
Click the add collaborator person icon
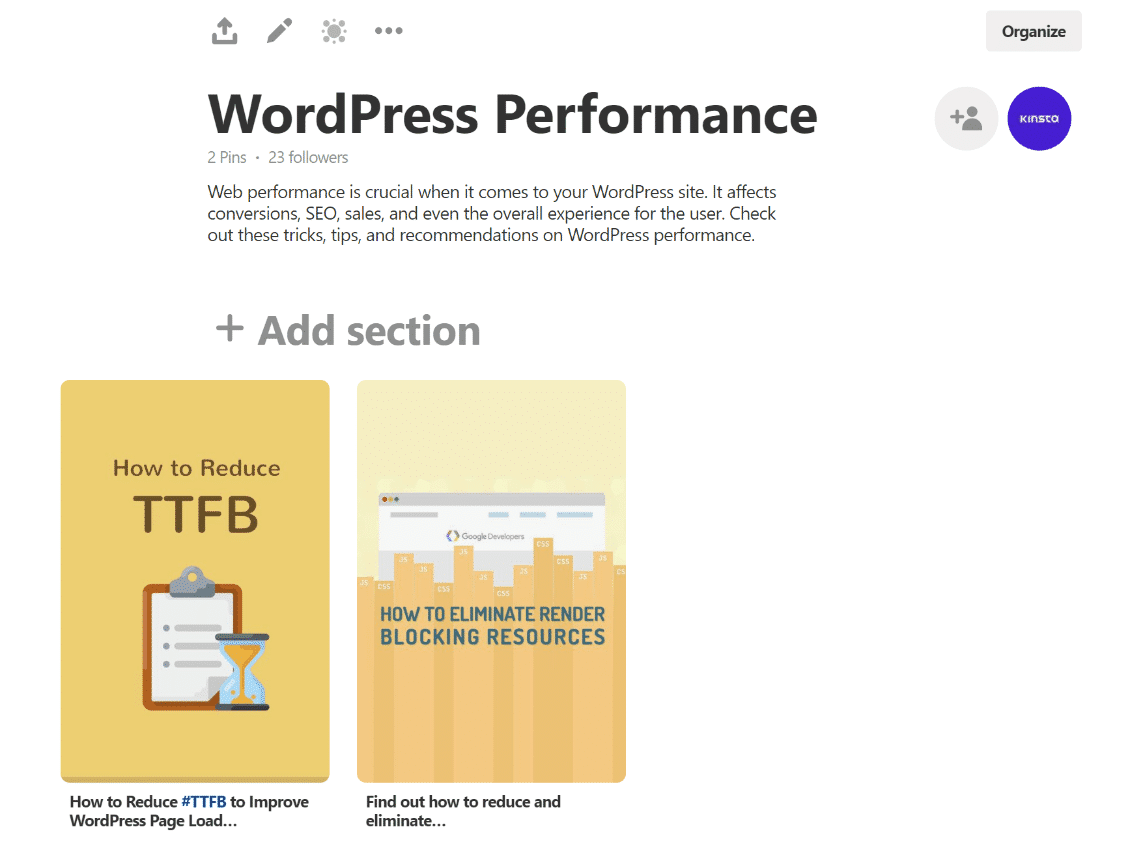click(x=966, y=119)
